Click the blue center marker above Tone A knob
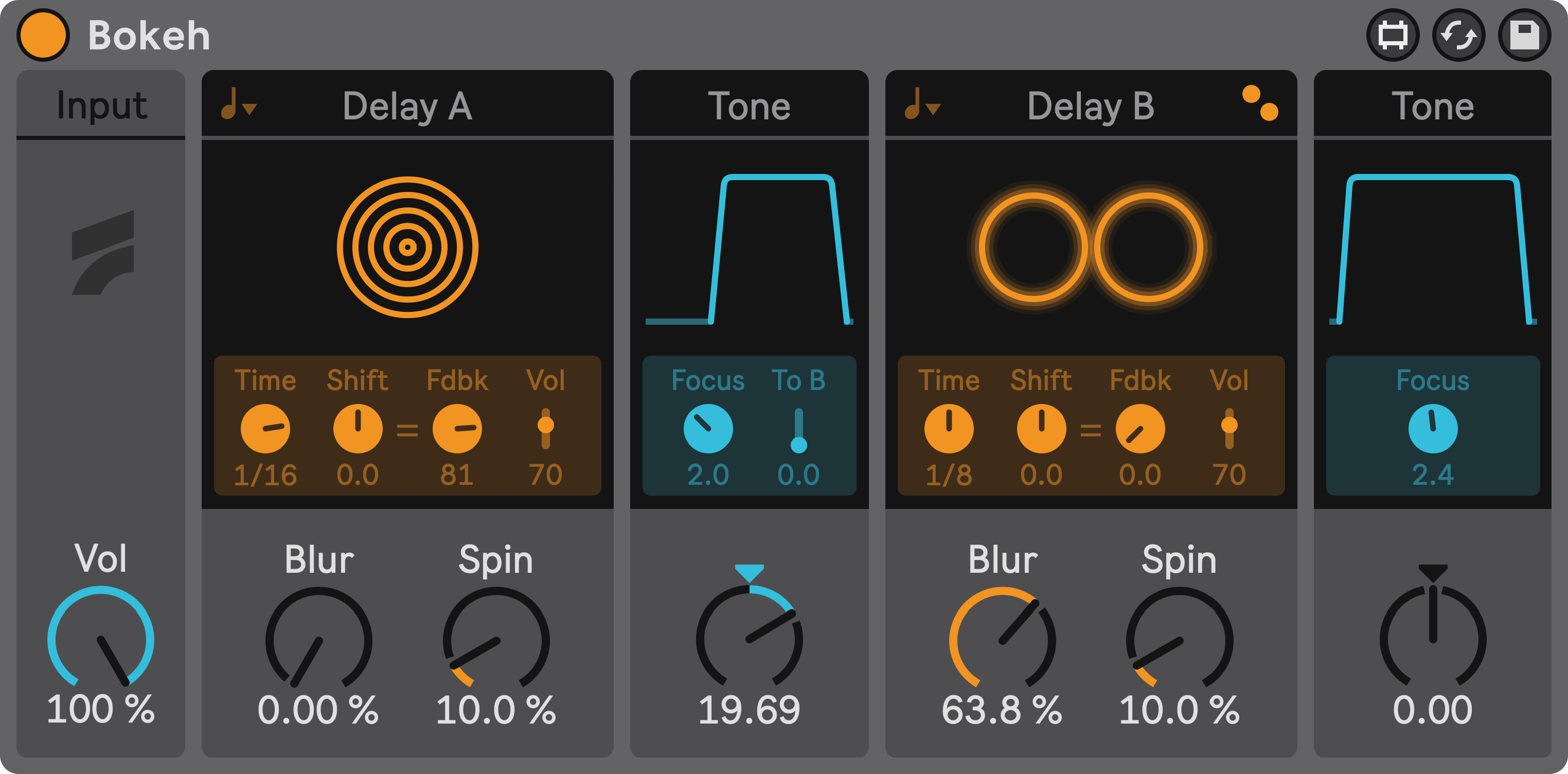Screen dimensions: 1568x774 750,573
